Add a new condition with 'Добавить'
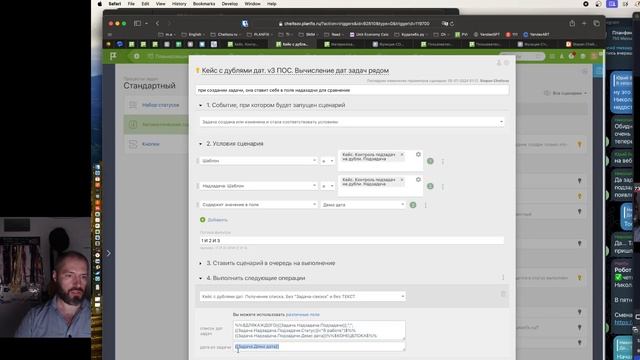 (x=213, y=220)
